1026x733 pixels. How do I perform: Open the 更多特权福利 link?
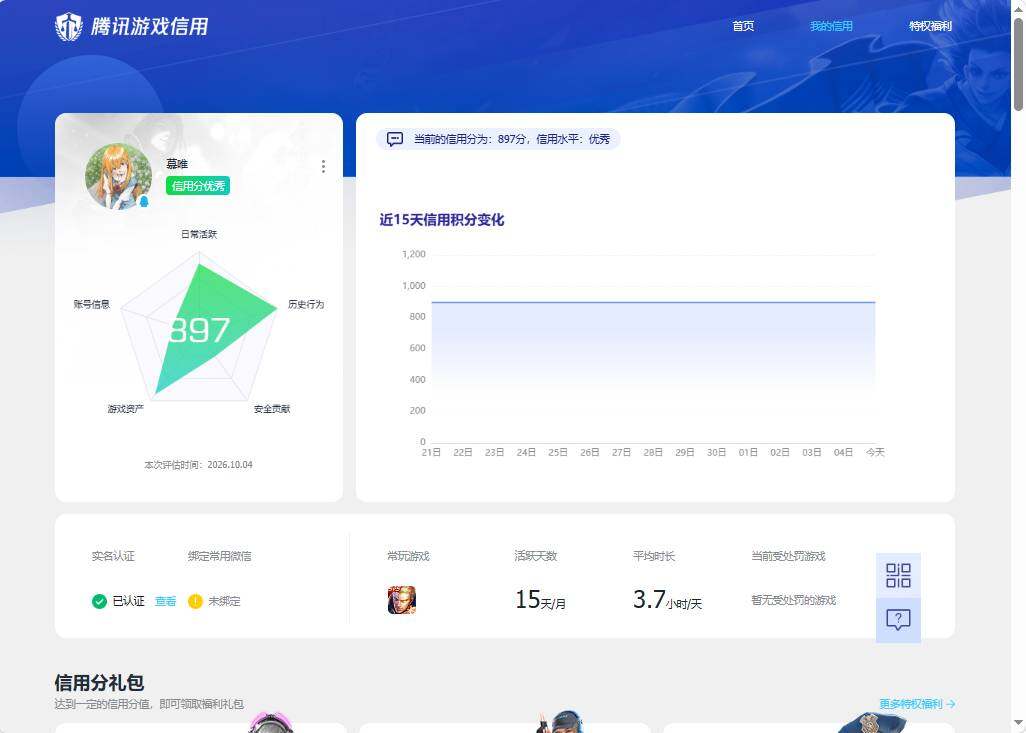(917, 704)
